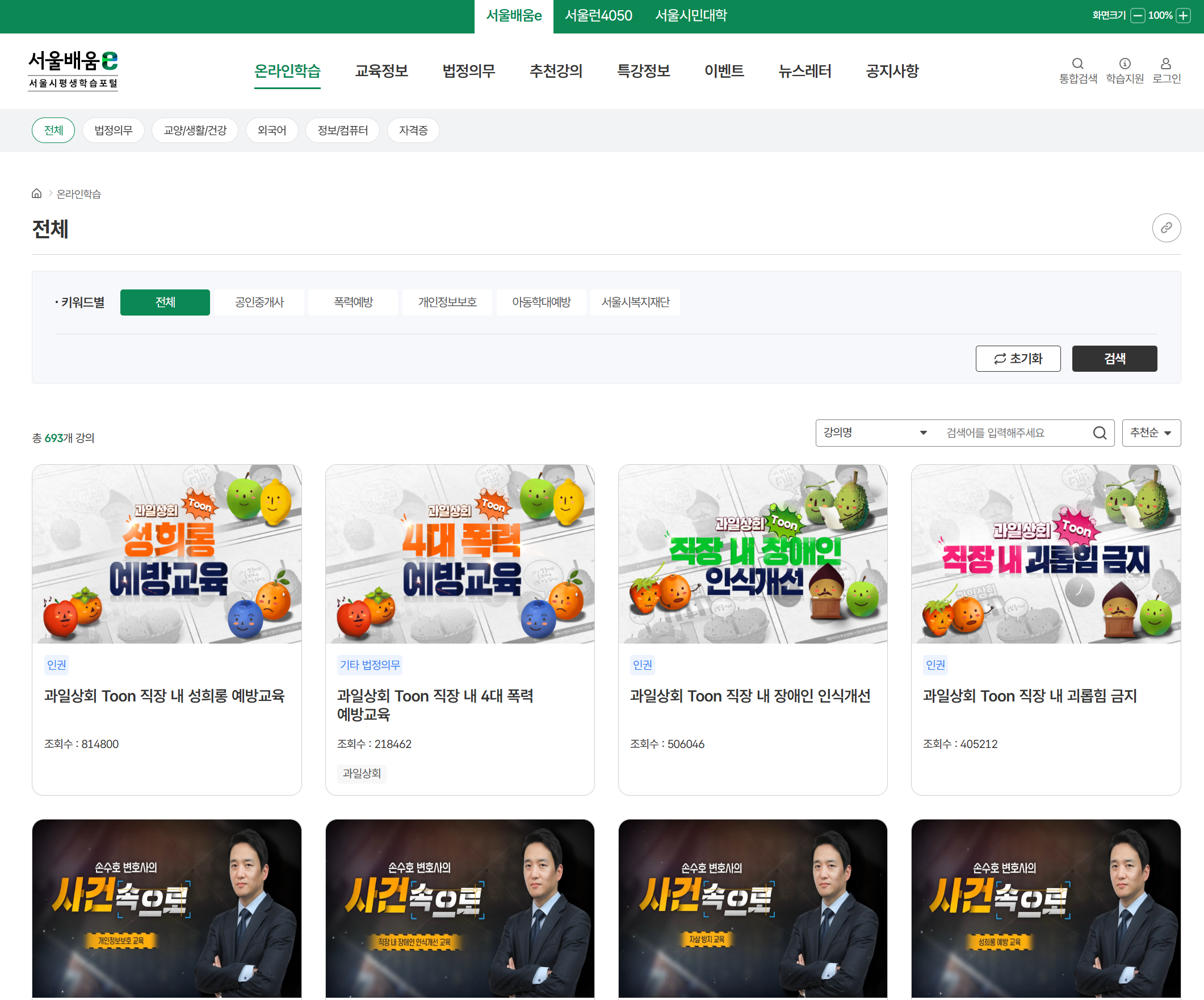The height and width of the screenshot is (1000, 1204).
Task: Click the 학습지원 info icon
Action: click(x=1125, y=64)
